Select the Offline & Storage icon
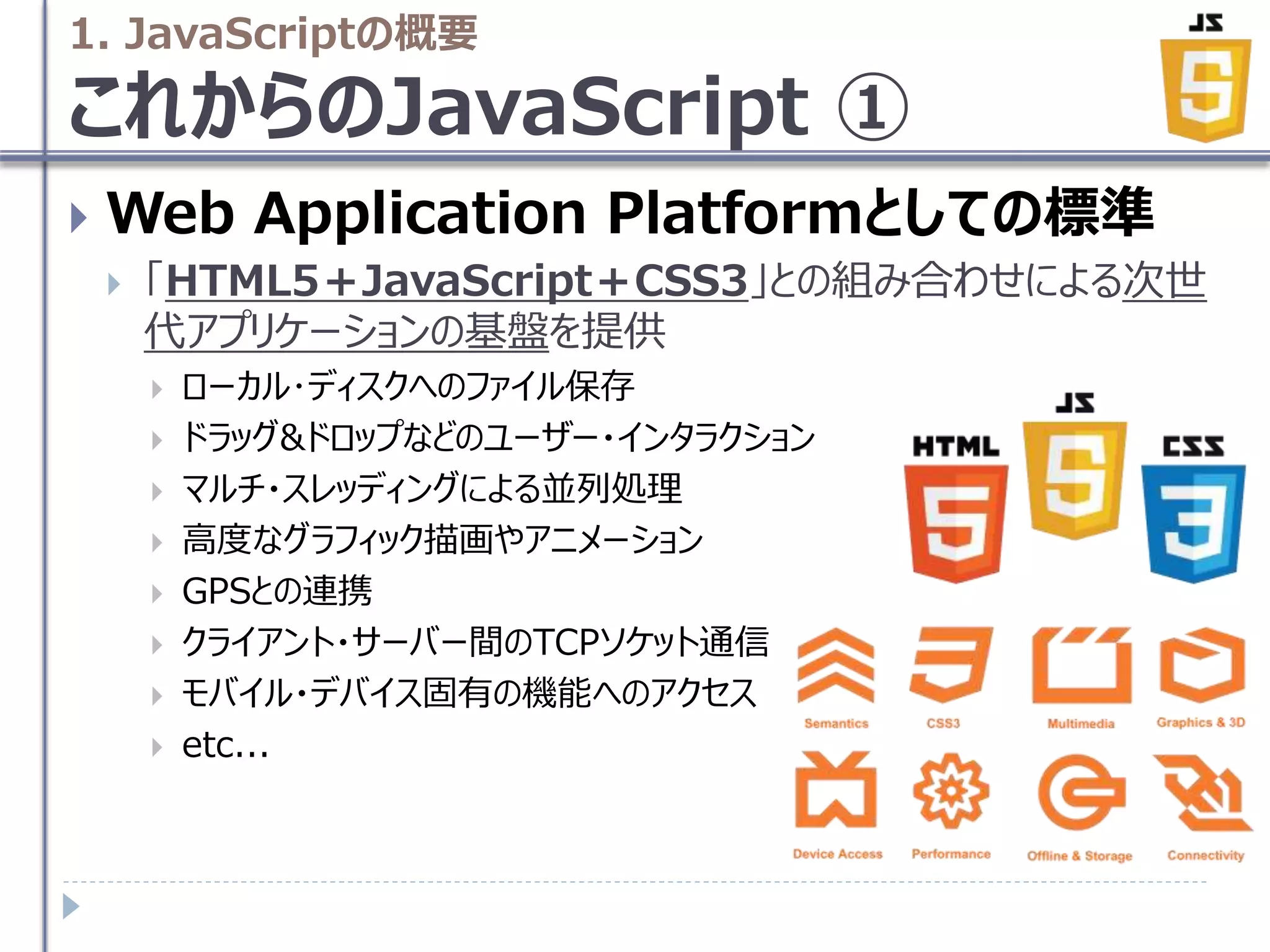 [x=1081, y=792]
